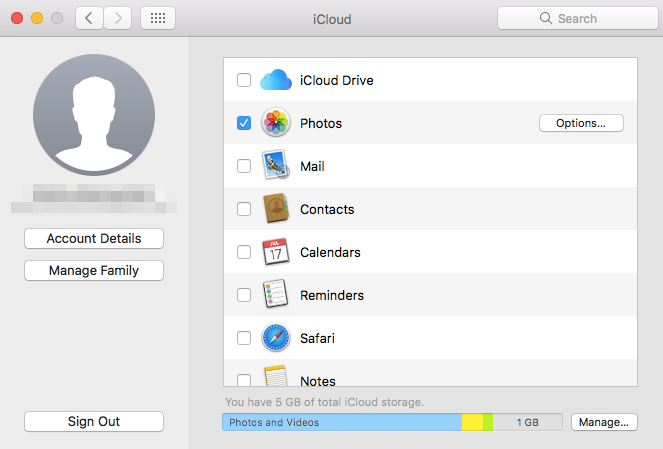
Task: Open the storage Manage button
Action: (x=604, y=422)
